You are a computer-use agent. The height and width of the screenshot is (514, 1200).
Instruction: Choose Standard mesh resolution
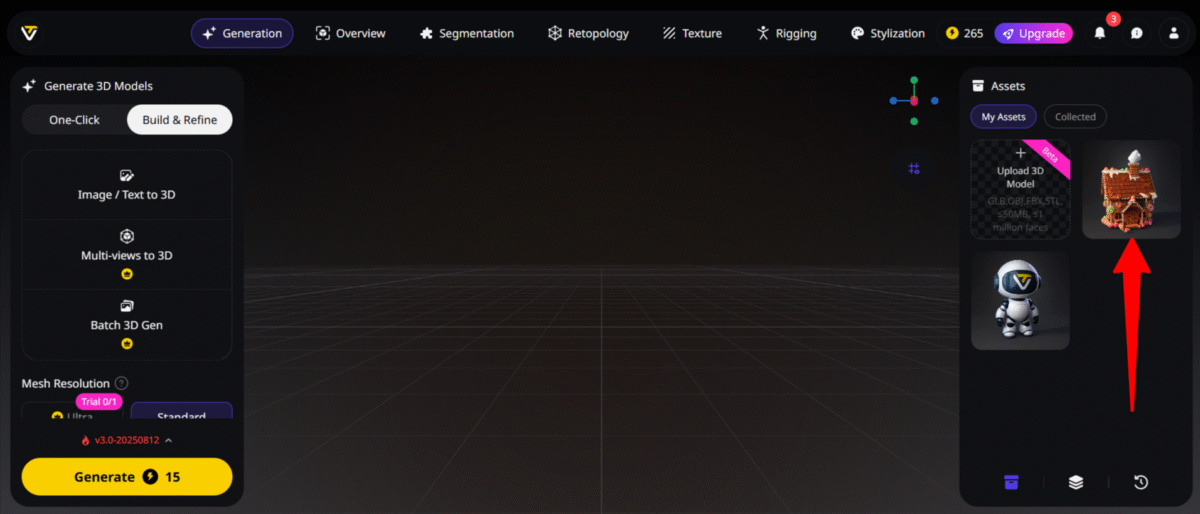(x=181, y=412)
